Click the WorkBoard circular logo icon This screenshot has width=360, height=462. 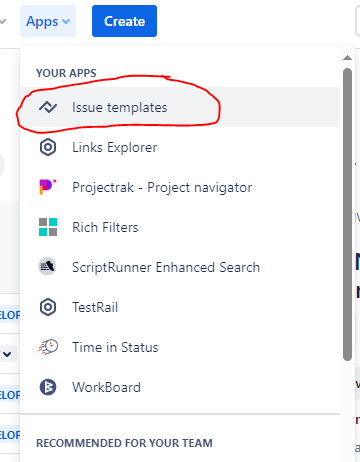48,387
